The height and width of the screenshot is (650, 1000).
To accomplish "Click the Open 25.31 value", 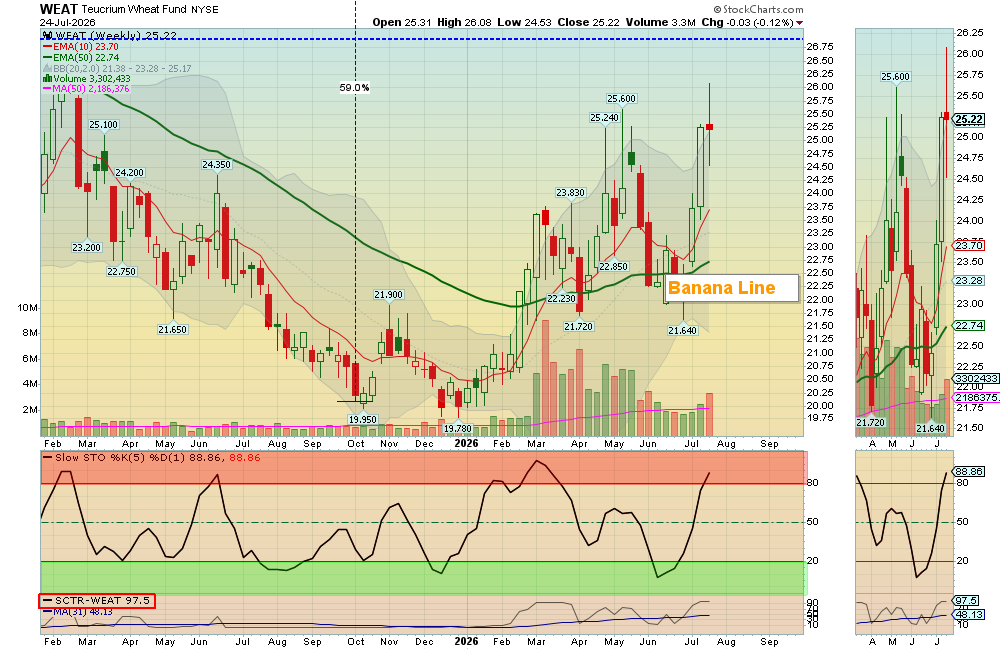I will 402,22.
